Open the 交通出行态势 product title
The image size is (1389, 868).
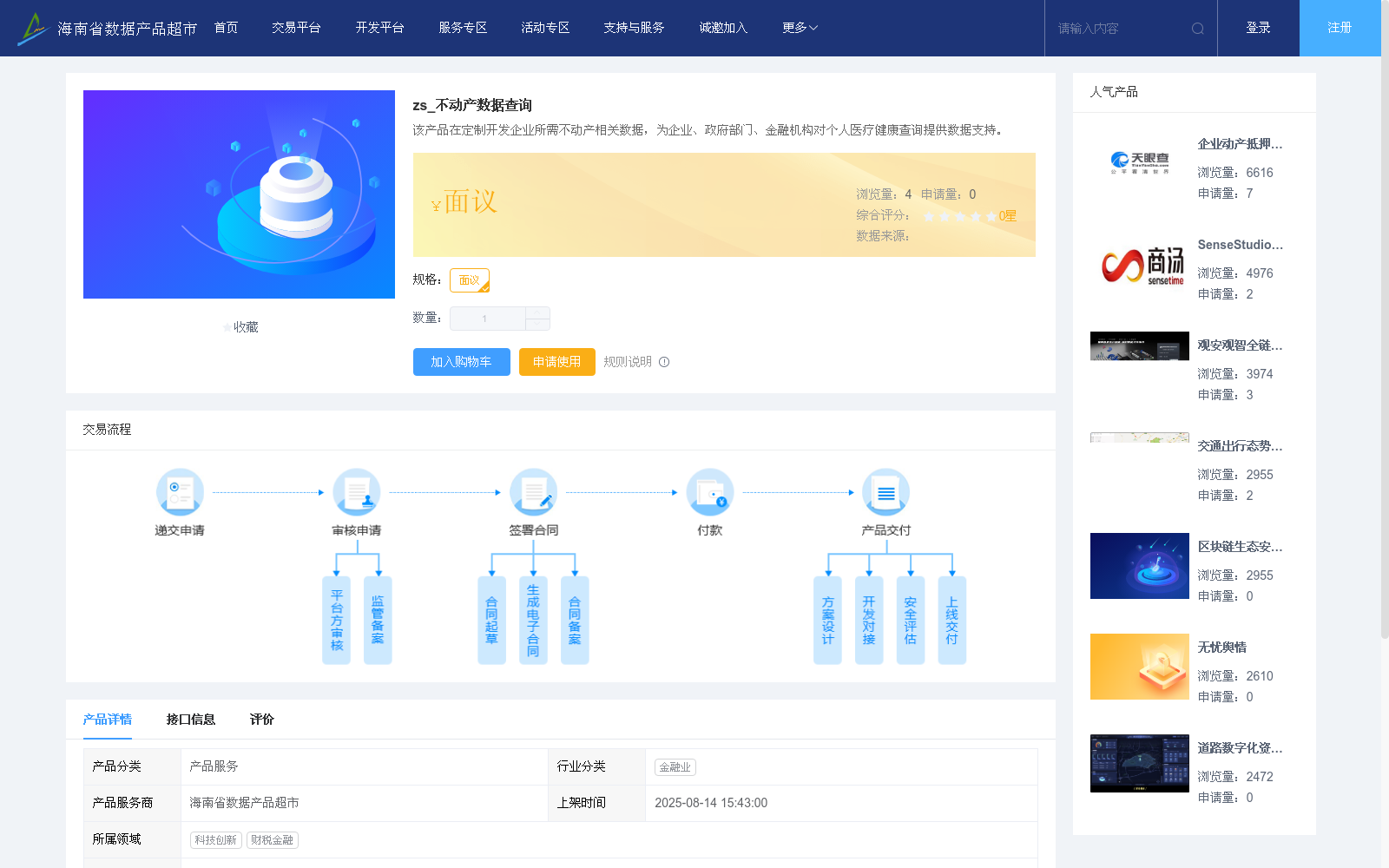[x=1240, y=446]
